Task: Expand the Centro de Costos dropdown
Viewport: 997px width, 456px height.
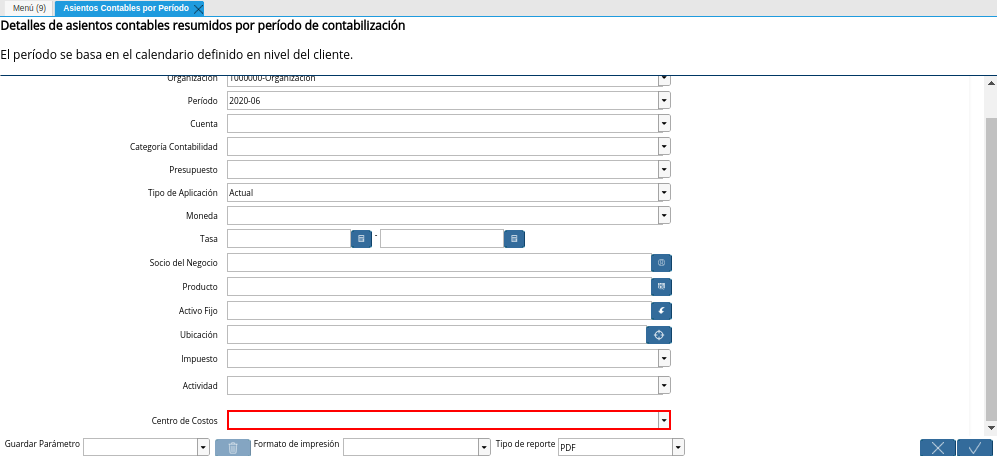Action: pyautogui.click(x=664, y=420)
